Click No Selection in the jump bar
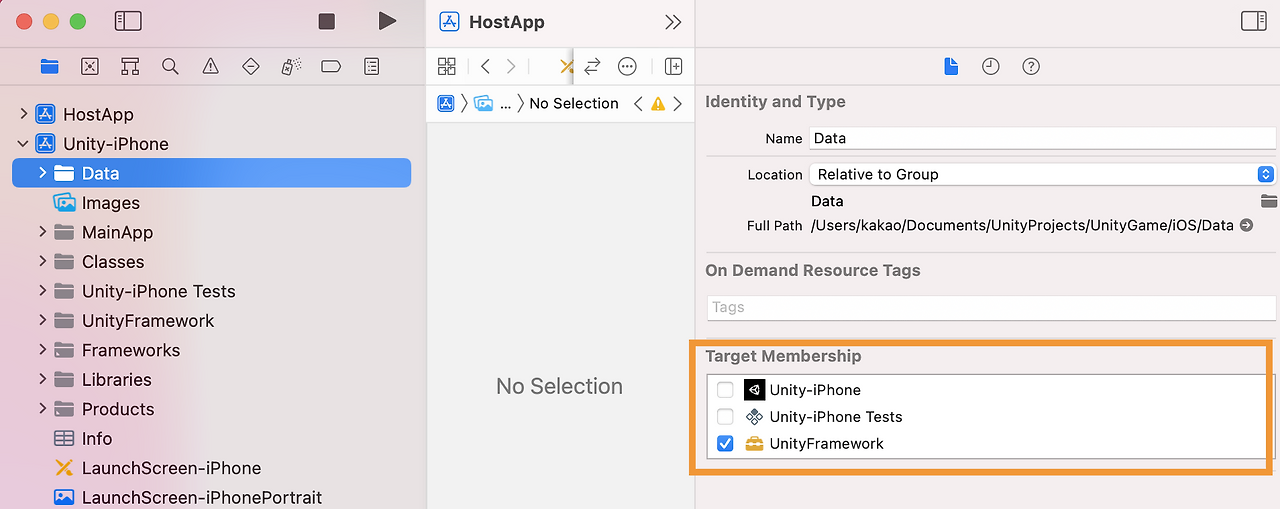 (574, 103)
